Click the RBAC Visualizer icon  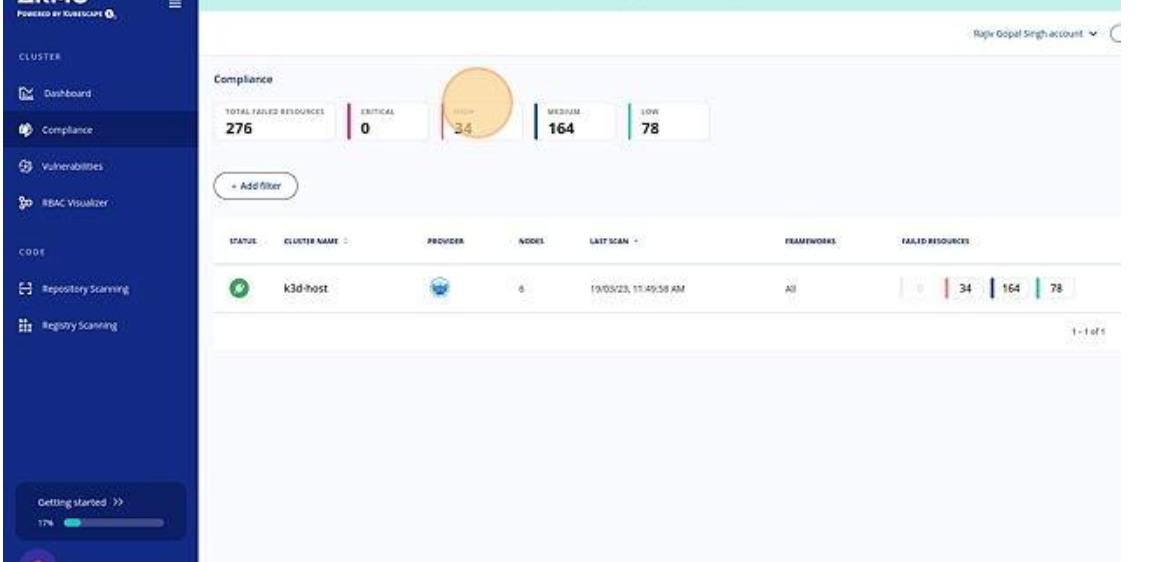click(27, 203)
